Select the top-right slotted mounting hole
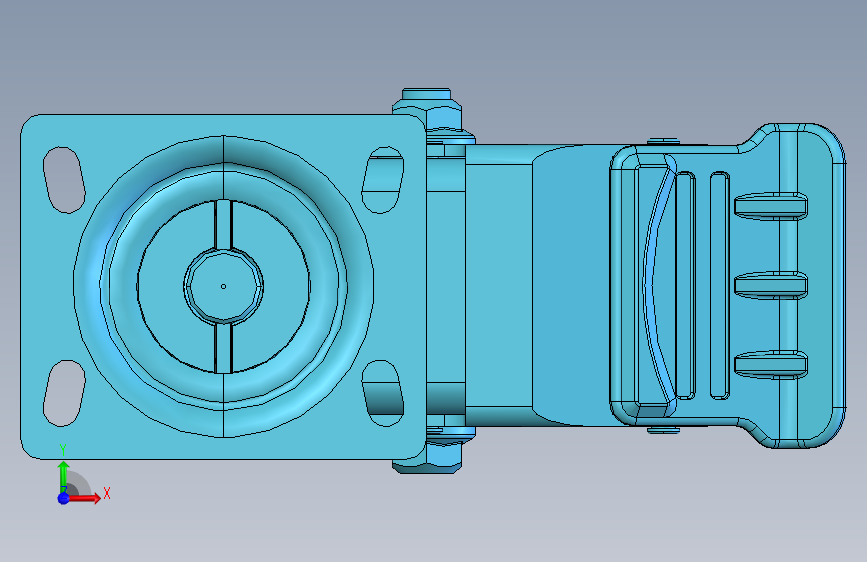Viewport: 867px width, 562px height. [x=383, y=180]
